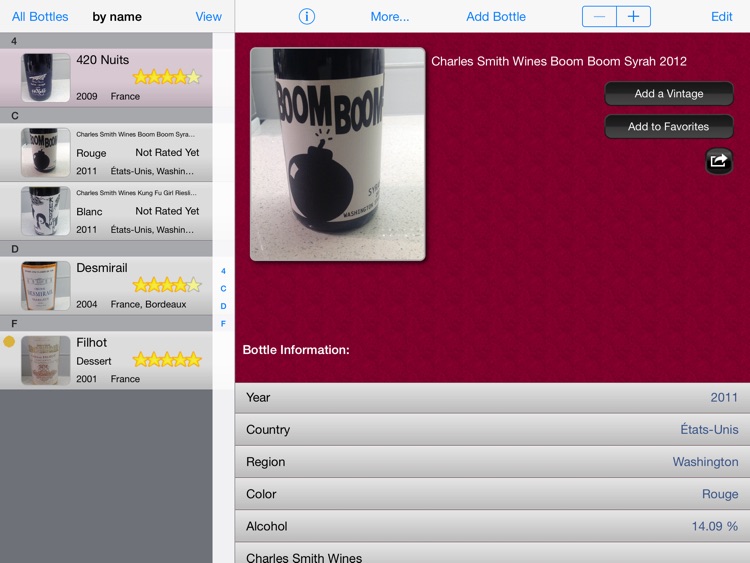The width and height of the screenshot is (750, 563).
Task: Edit the Region value Washington
Action: coord(706,462)
